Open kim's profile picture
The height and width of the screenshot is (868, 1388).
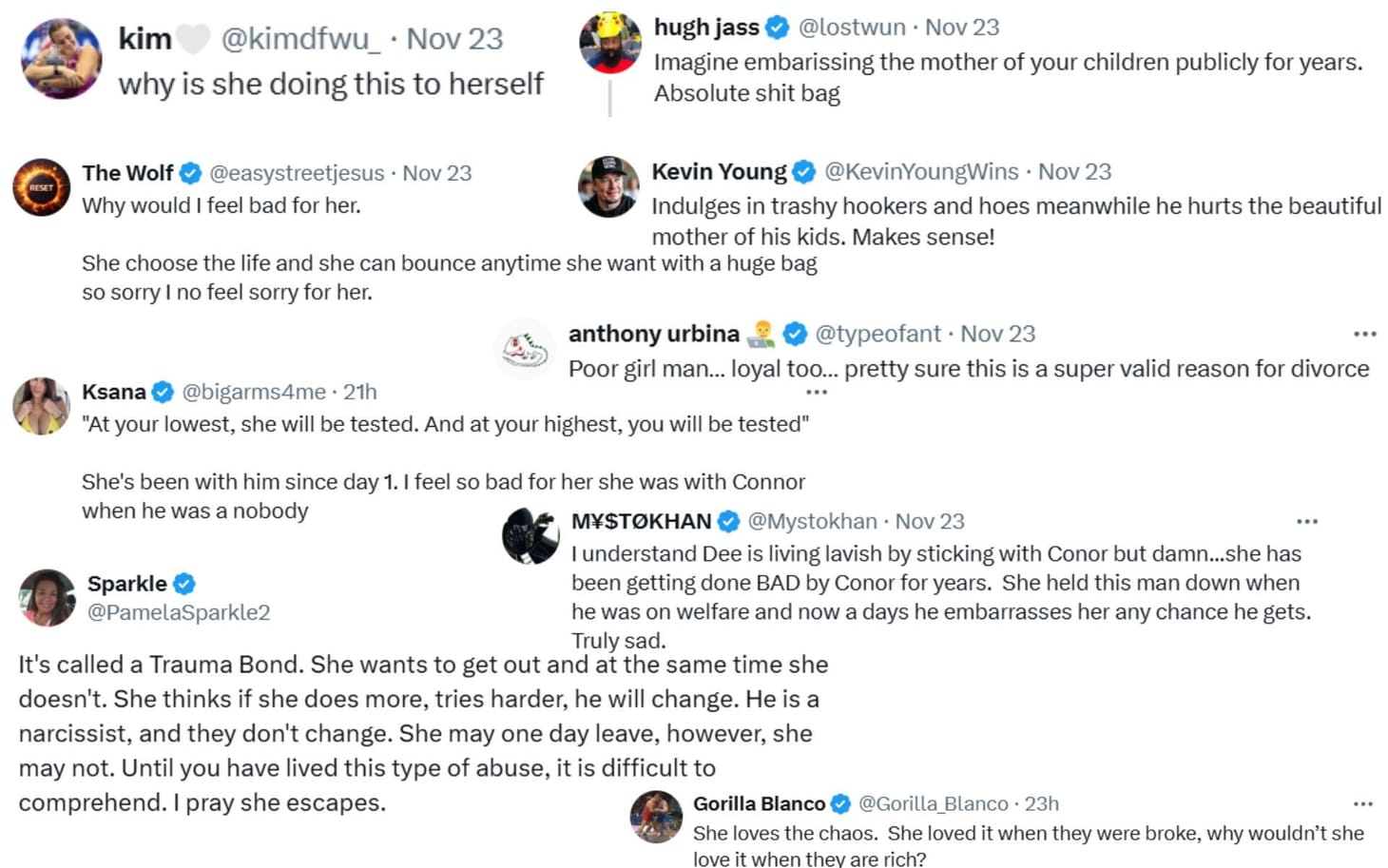tap(62, 59)
